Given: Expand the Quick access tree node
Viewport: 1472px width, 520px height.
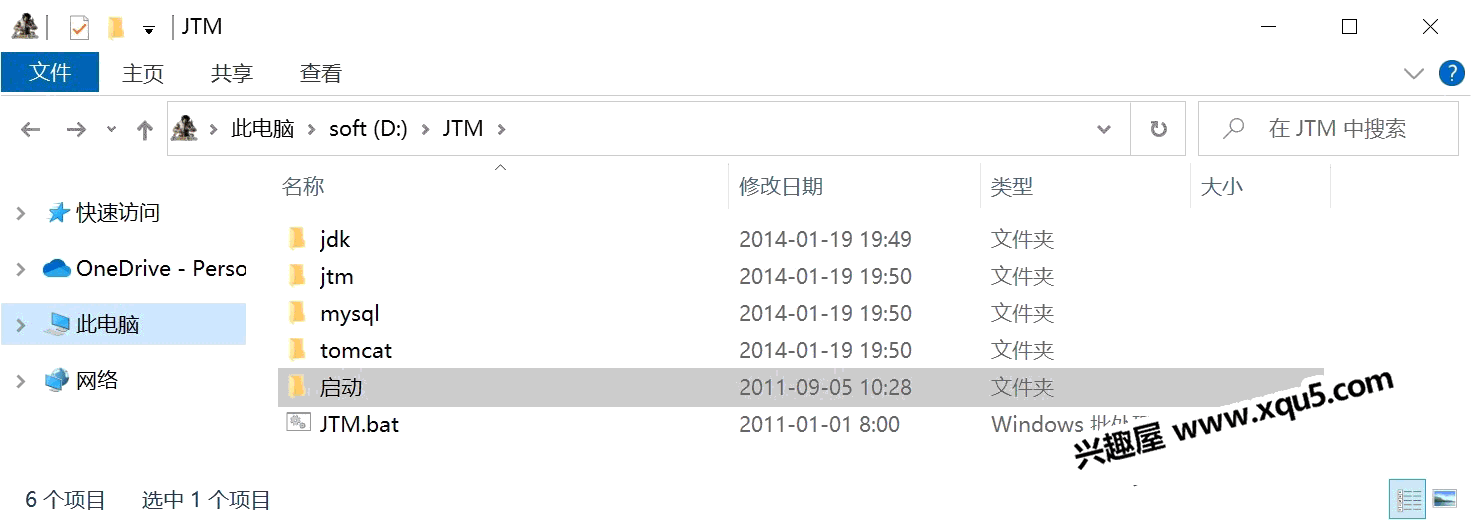Looking at the screenshot, I should pos(20,213).
